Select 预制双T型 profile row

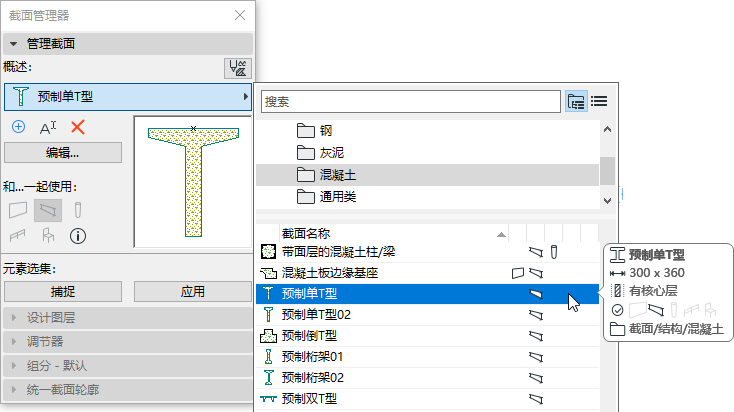coord(427,399)
